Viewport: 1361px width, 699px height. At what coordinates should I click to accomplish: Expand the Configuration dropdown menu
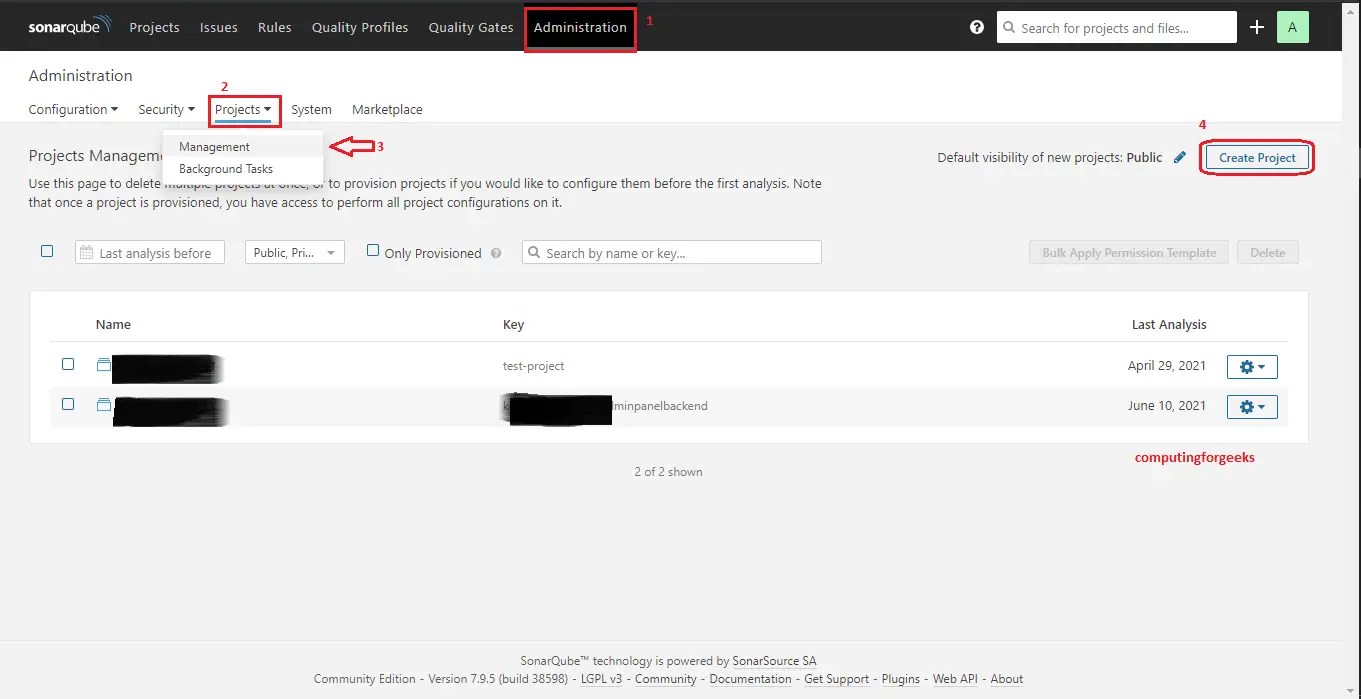point(72,109)
